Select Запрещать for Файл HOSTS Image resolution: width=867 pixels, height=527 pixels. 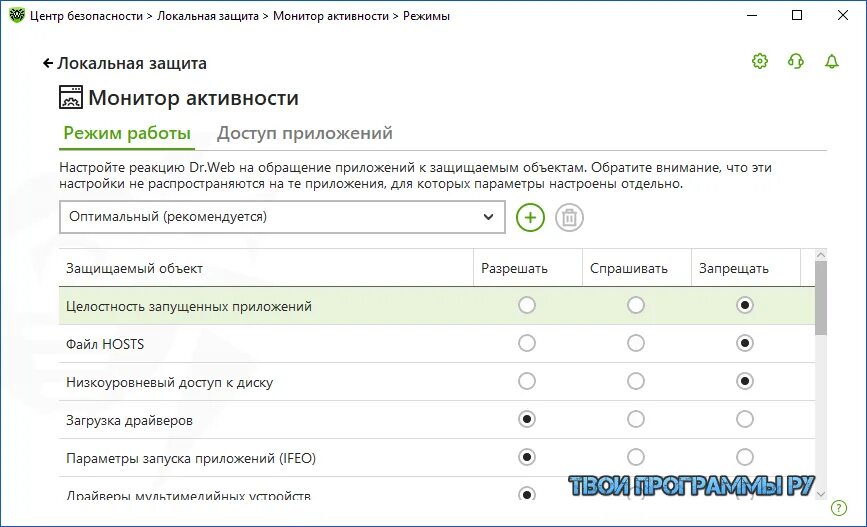click(x=745, y=343)
